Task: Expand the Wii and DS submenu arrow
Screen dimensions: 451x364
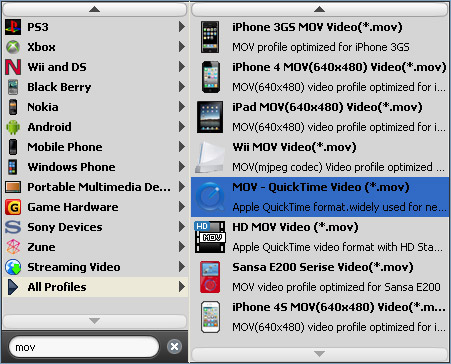Action: (x=182, y=67)
